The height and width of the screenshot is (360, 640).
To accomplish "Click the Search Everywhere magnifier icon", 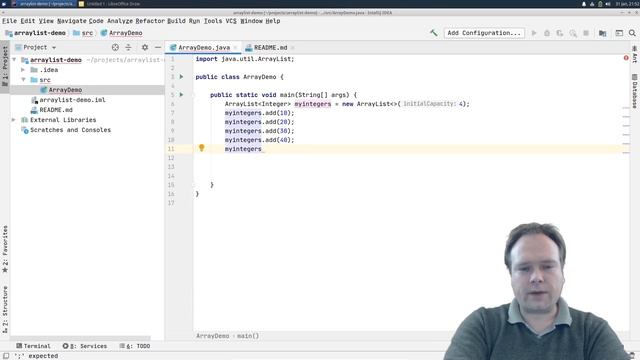I will click(632, 33).
